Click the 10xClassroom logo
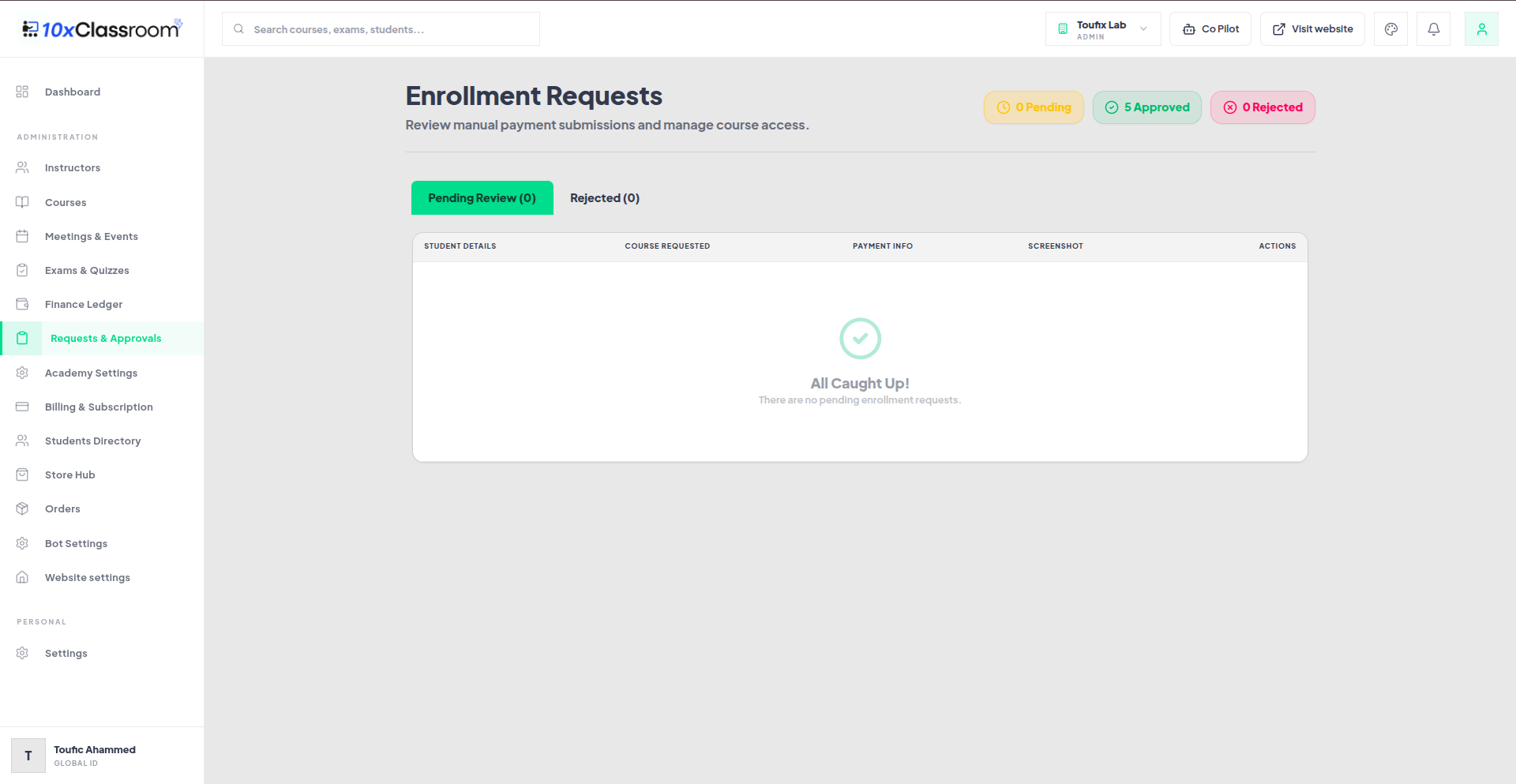1516x784 pixels. click(x=103, y=29)
